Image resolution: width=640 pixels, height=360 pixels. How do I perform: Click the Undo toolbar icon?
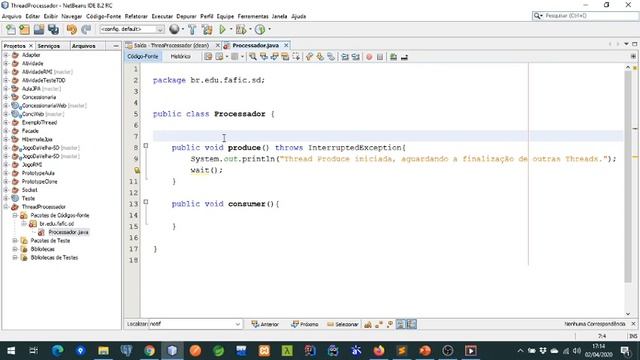(72, 29)
